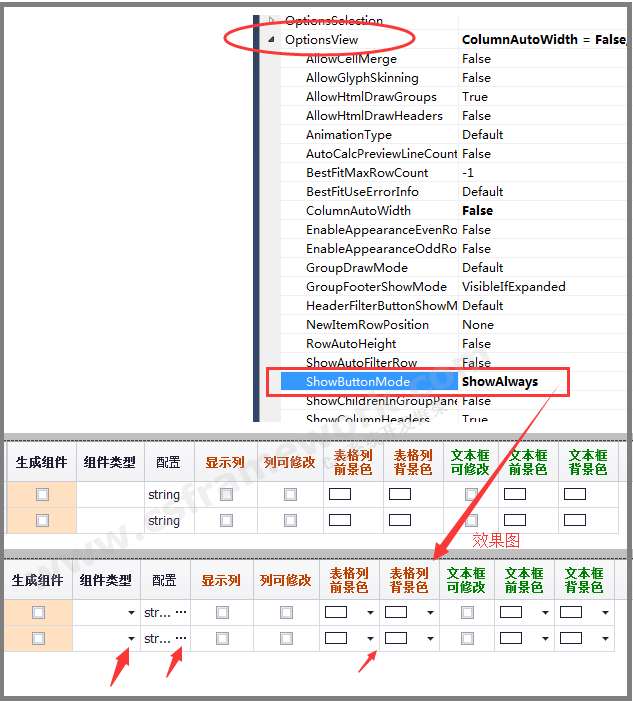Screen dimensions: 633x702
Task: Click 表格列背景色 color swatch, first row, upper grid
Action: click(399, 494)
